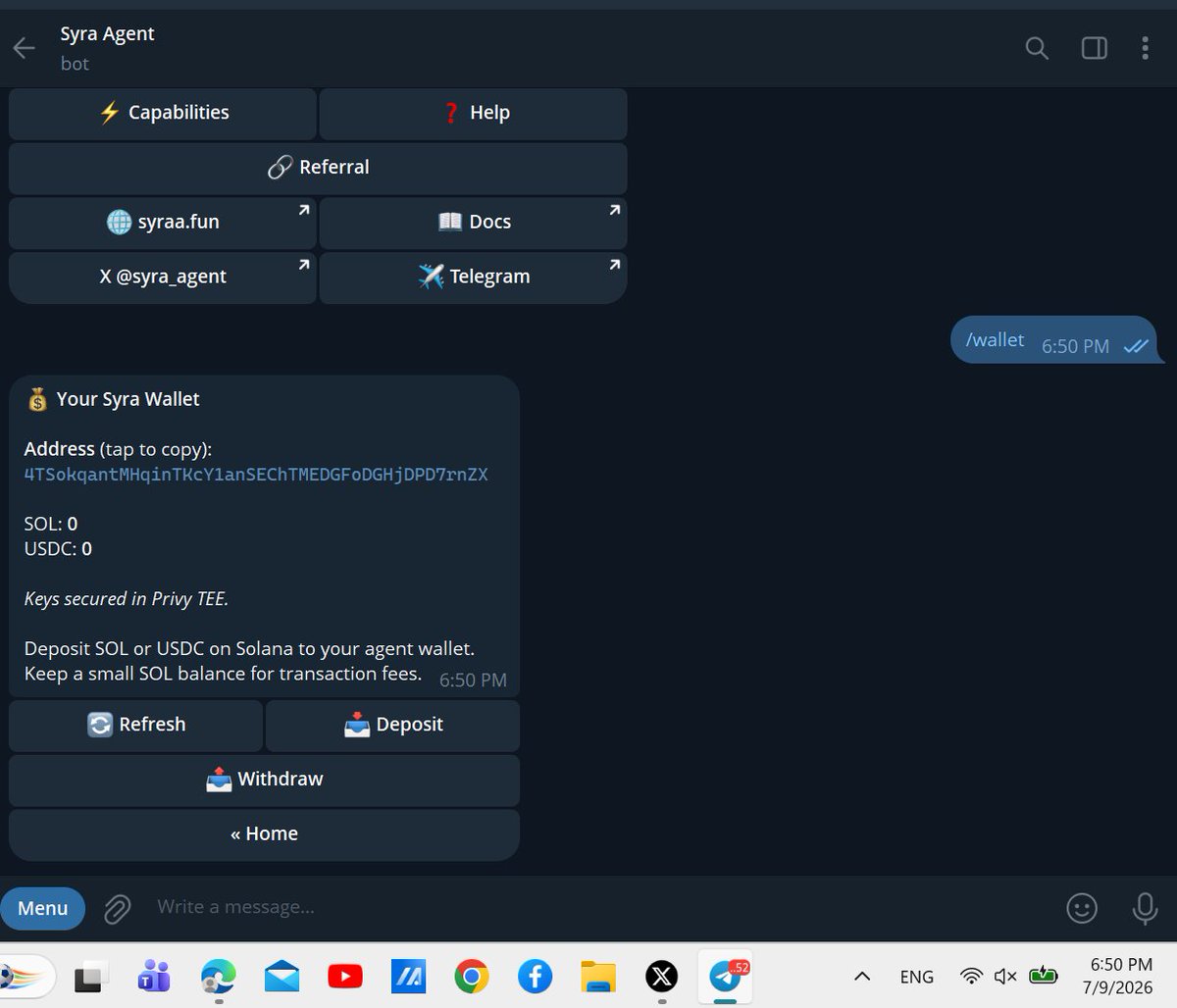Image resolution: width=1177 pixels, height=1008 pixels.
Task: Copy the Syra wallet address
Action: (256, 475)
